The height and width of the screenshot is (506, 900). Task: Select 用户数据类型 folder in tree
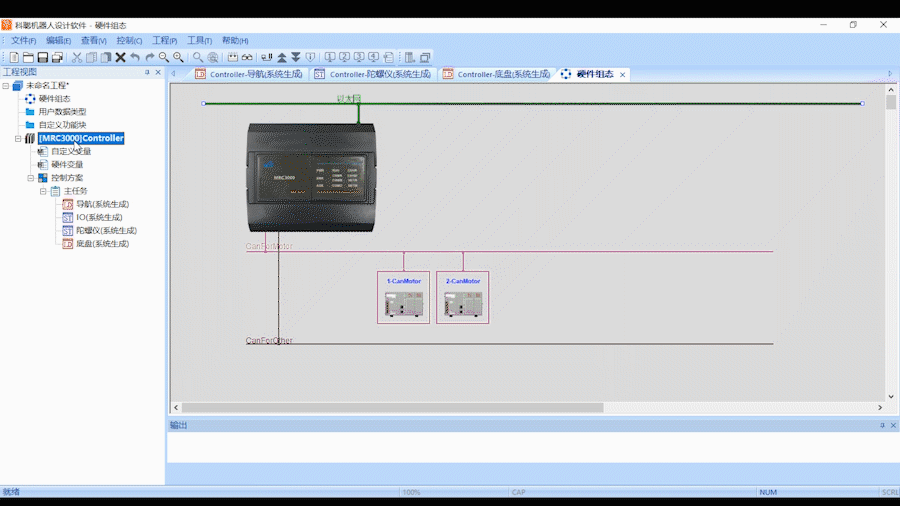[62, 112]
